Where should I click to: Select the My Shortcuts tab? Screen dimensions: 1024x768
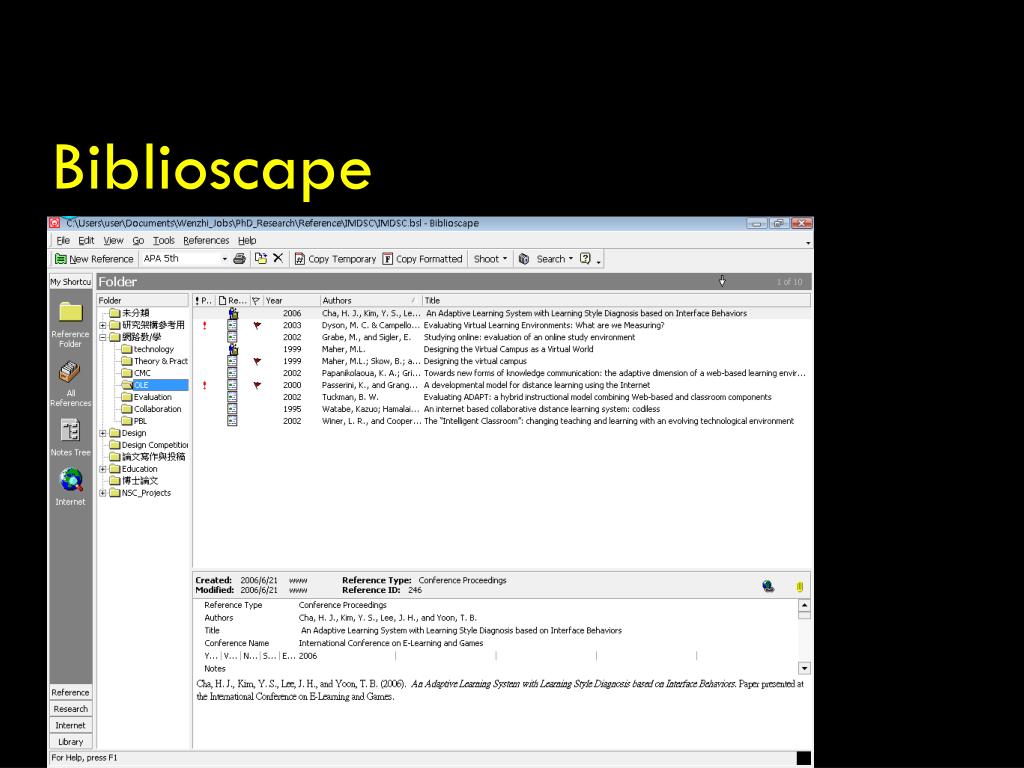pos(71,281)
